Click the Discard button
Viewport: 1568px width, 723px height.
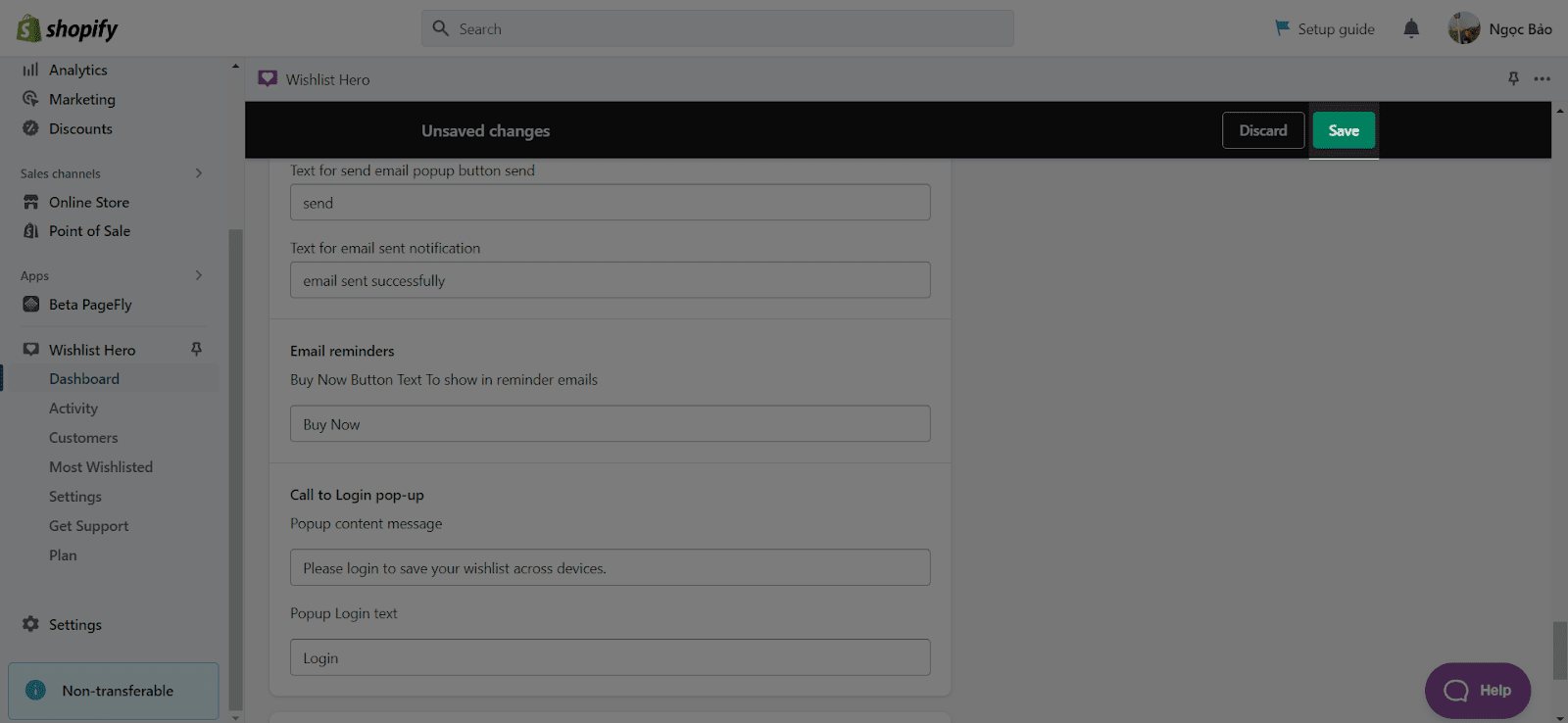1263,130
